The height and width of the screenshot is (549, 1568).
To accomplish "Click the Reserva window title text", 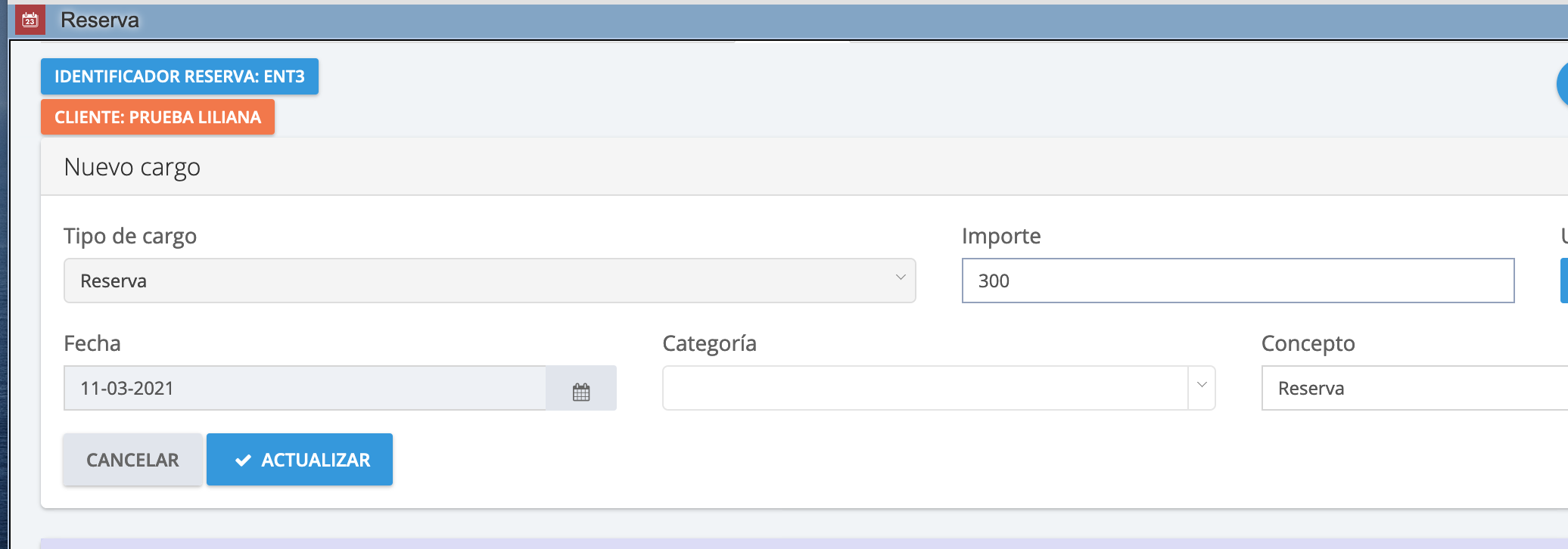I will [100, 20].
